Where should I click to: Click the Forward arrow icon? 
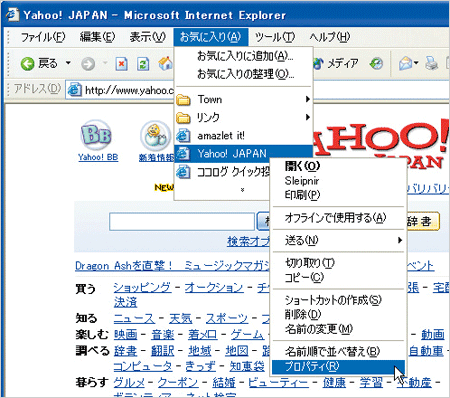(x=88, y=63)
